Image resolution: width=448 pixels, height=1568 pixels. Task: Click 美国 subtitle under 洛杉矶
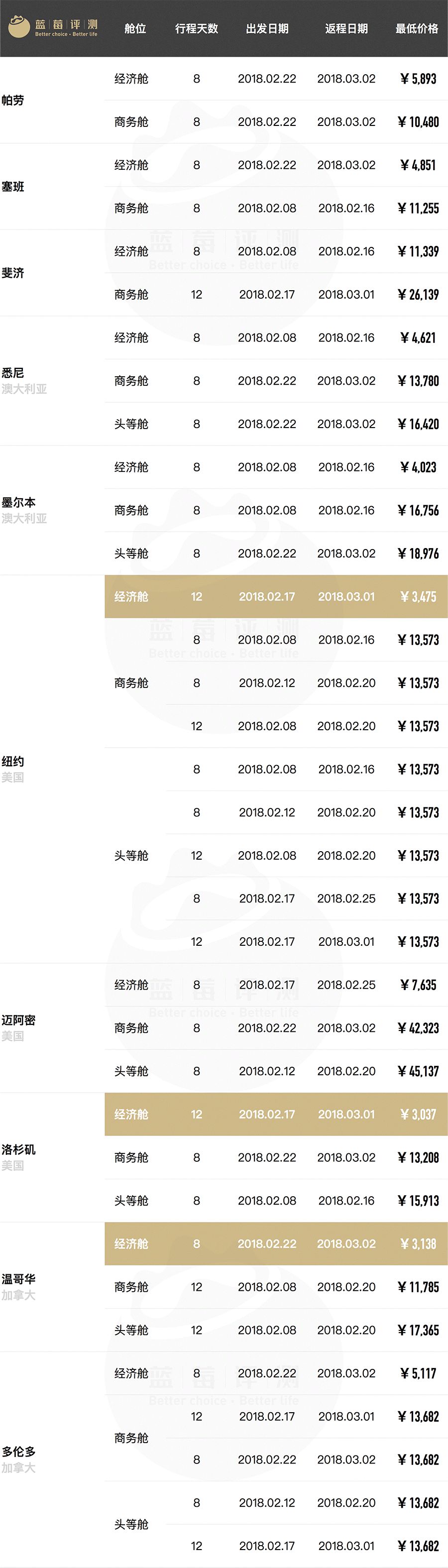coord(13,1166)
